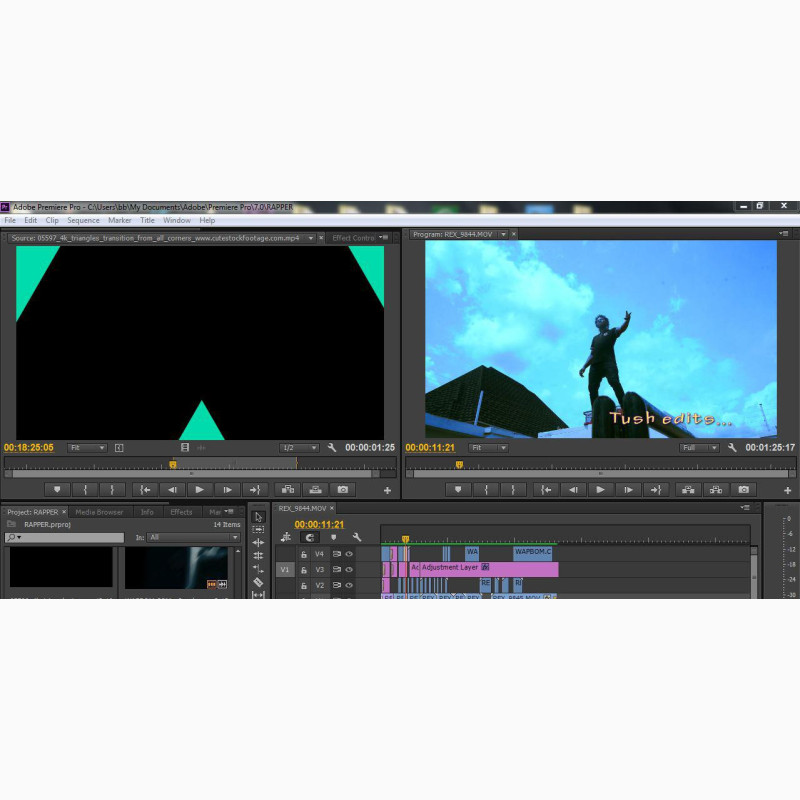This screenshot has height=800, width=800.
Task: Click the Project search input field
Action: 64,537
